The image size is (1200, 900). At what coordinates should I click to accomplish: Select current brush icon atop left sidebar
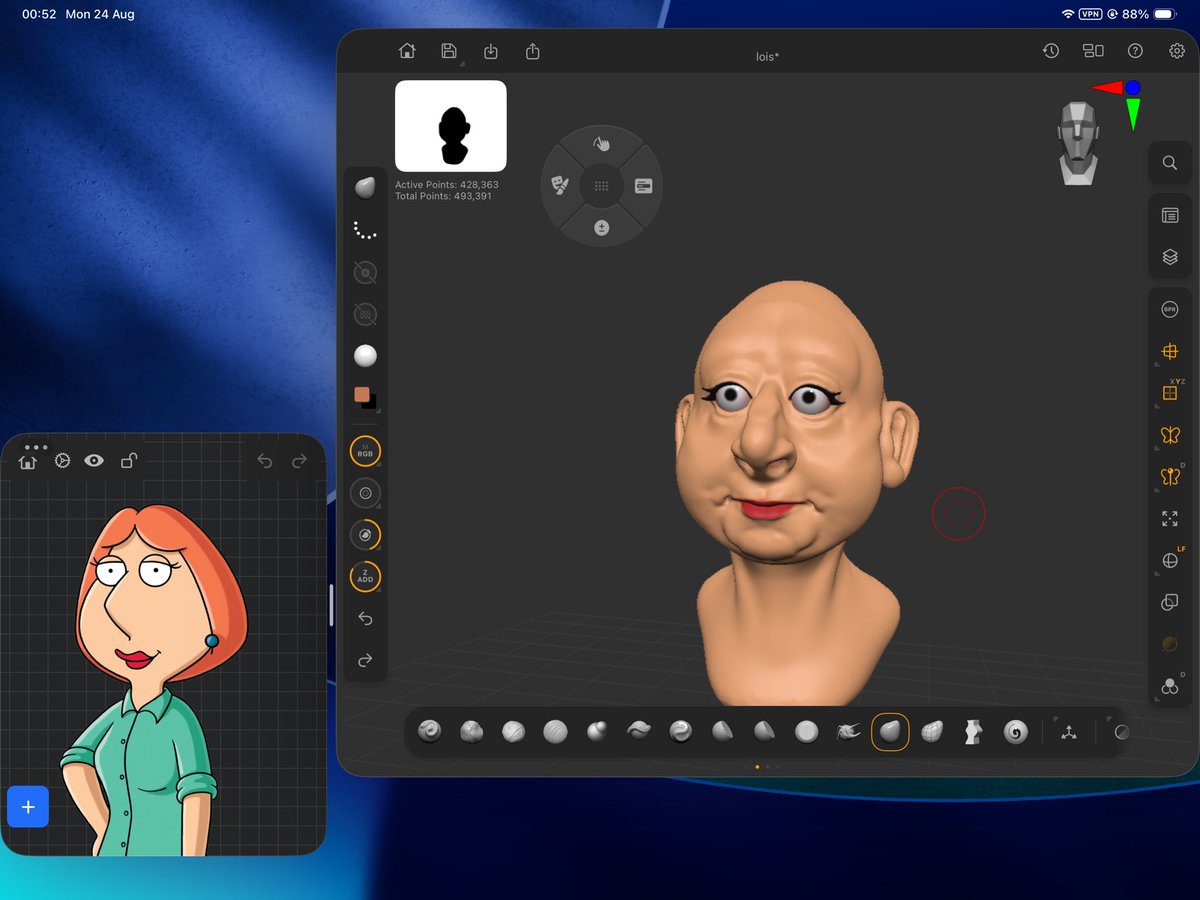point(365,188)
